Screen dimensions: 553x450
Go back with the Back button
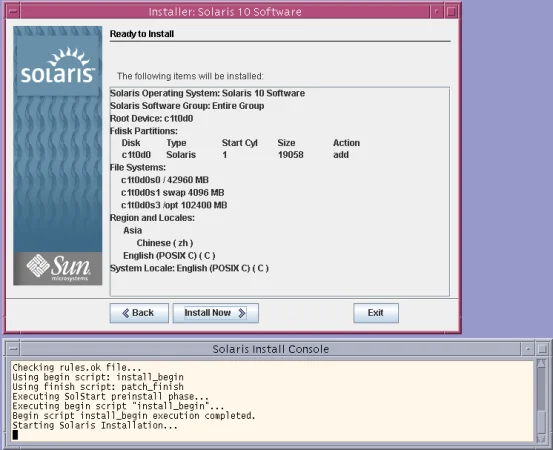139,313
